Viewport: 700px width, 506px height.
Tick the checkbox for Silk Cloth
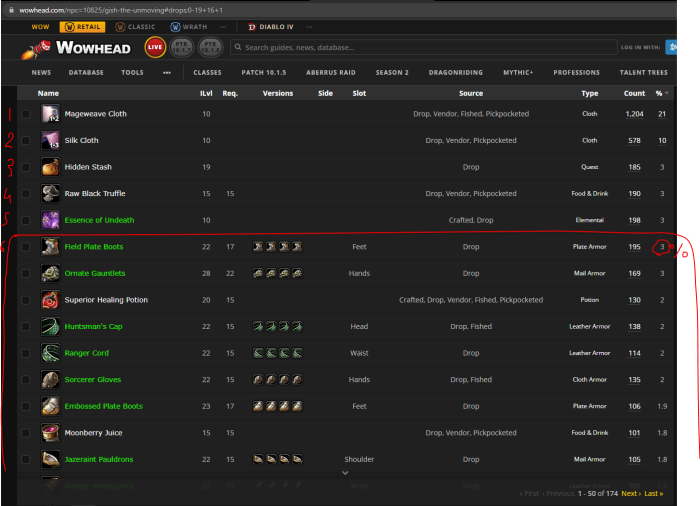pyautogui.click(x=25, y=141)
